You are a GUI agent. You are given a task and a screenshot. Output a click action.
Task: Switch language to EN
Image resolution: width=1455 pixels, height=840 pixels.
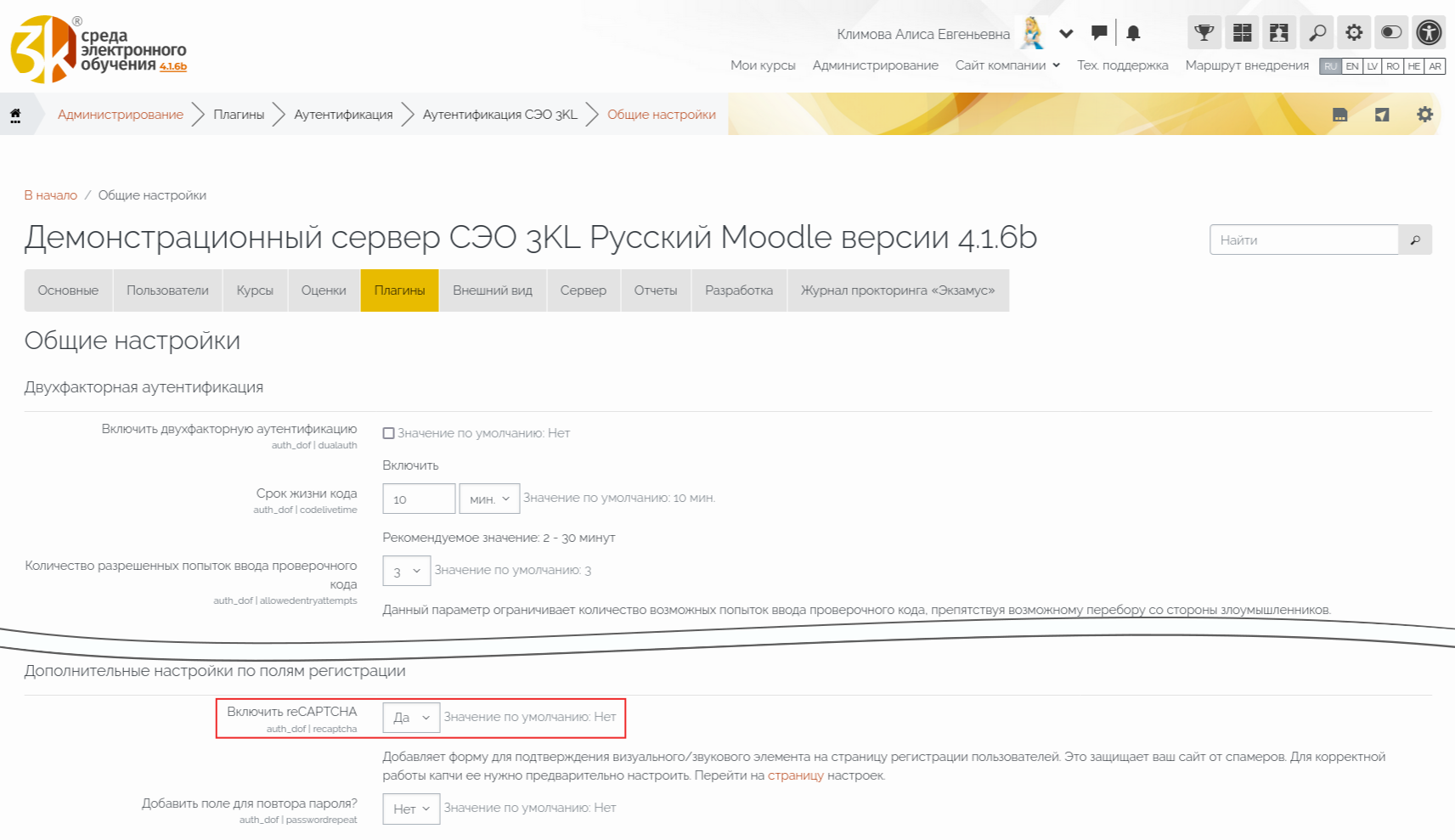pos(1351,66)
